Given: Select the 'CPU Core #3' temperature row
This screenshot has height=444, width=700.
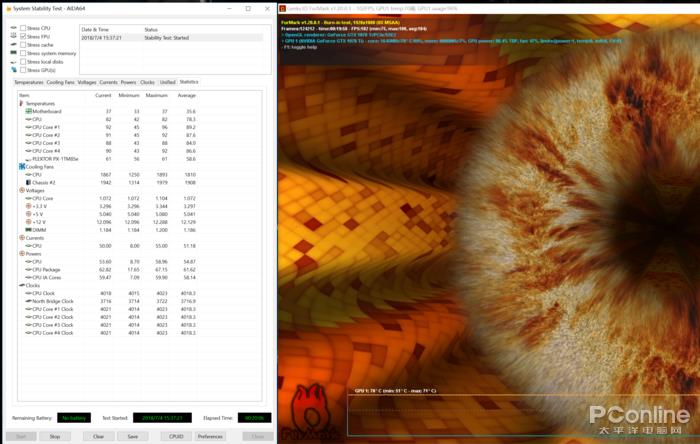Looking at the screenshot, I should click(x=107, y=143).
